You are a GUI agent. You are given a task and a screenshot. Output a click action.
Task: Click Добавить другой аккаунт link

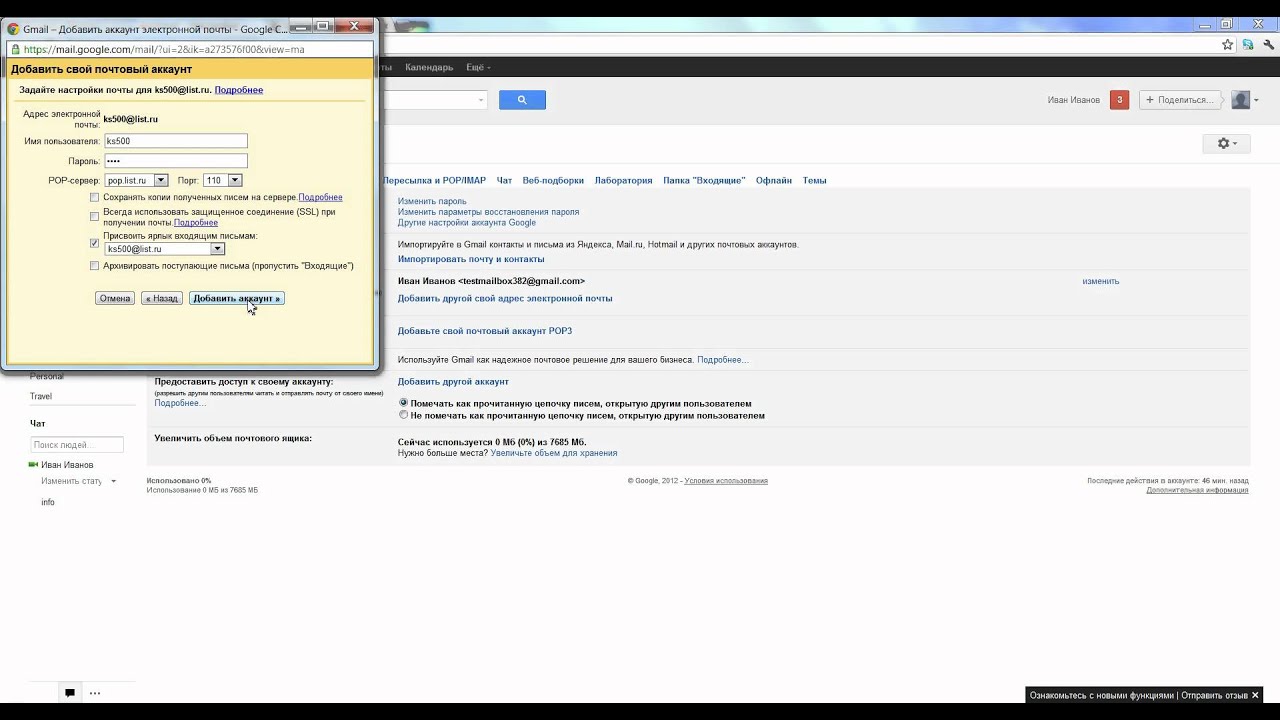(x=453, y=381)
